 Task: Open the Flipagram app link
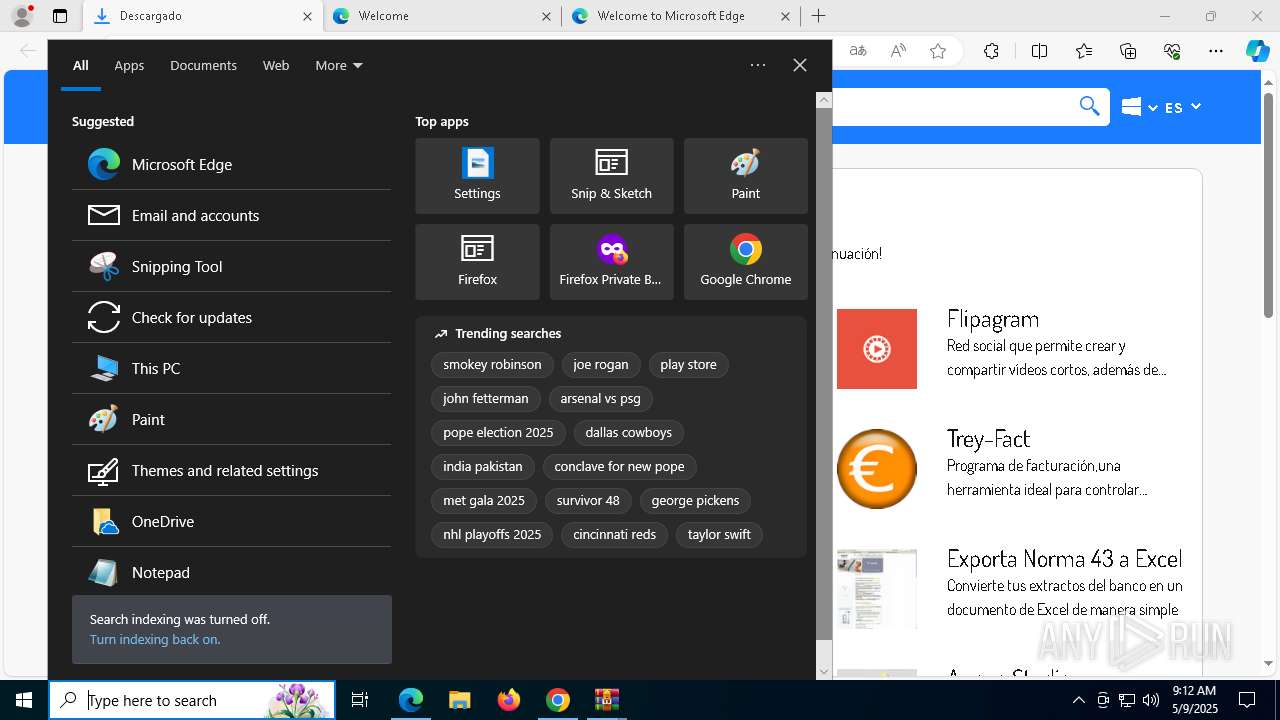pyautogui.click(x=993, y=319)
